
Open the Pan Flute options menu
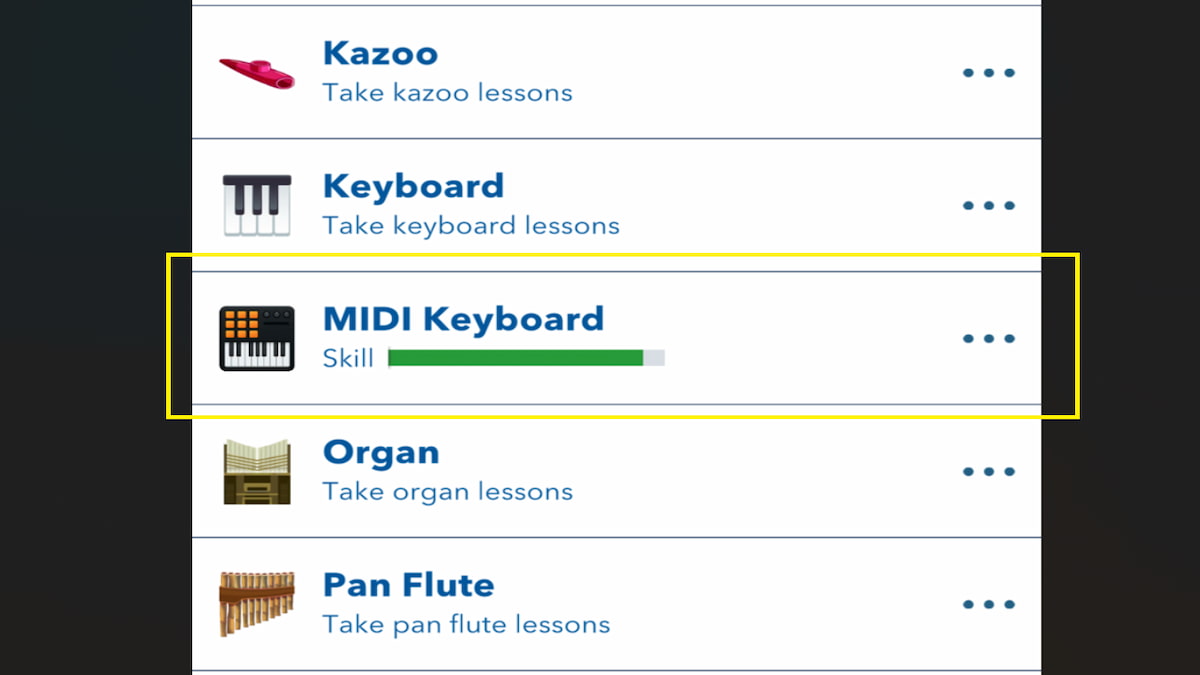988,603
